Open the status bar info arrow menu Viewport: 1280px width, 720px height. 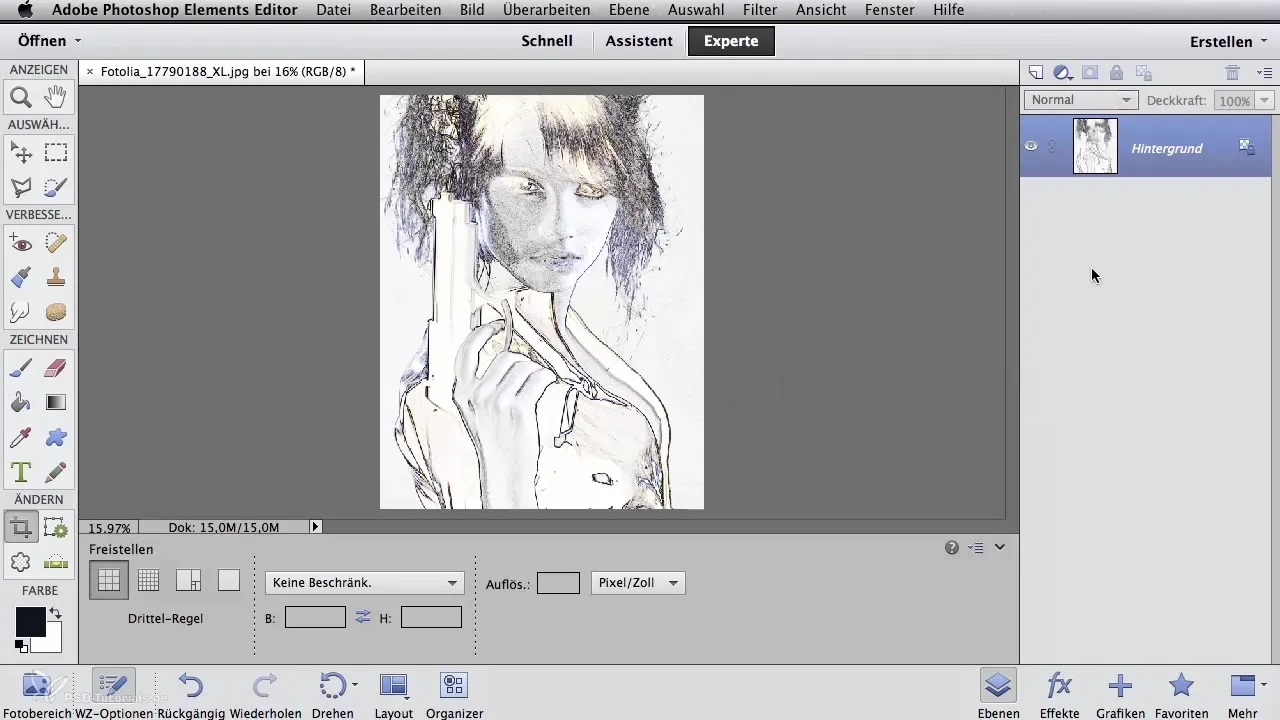316,526
